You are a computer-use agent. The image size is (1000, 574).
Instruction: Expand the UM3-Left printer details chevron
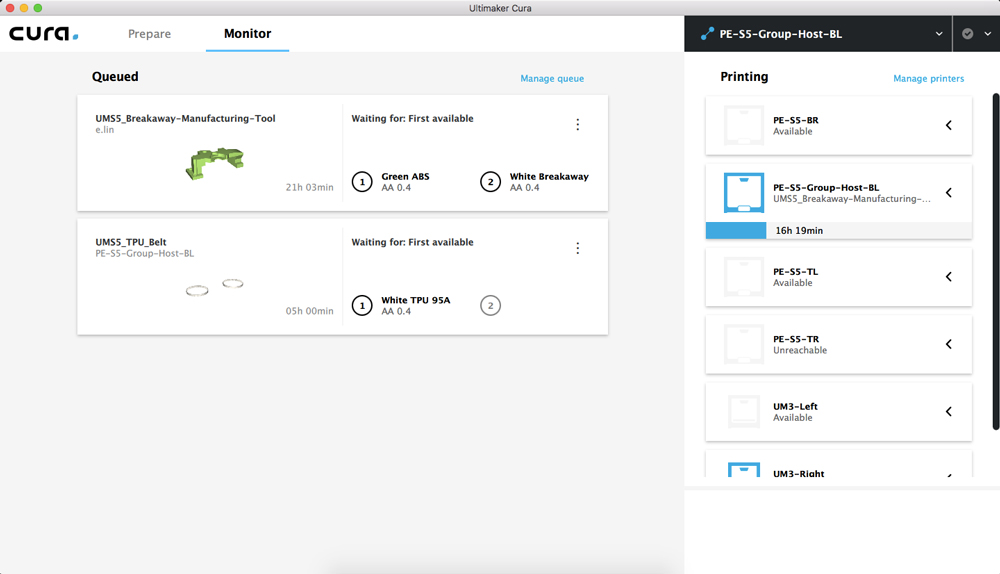[948, 411]
